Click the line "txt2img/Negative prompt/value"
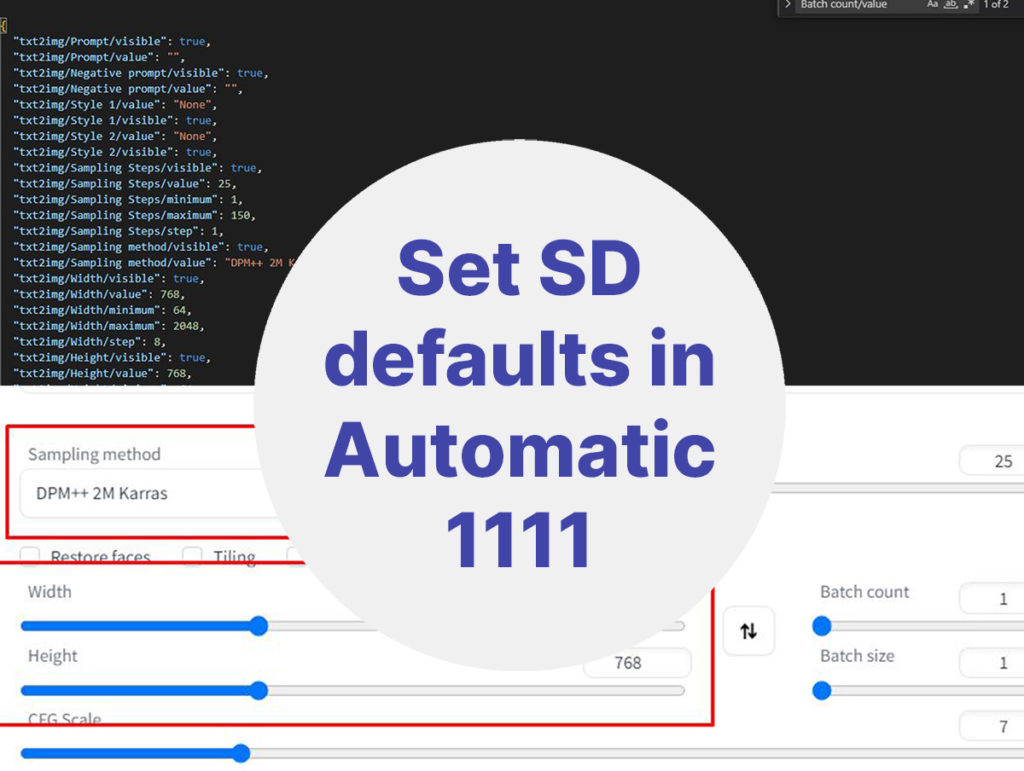1024x771 pixels. pyautogui.click(x=127, y=89)
